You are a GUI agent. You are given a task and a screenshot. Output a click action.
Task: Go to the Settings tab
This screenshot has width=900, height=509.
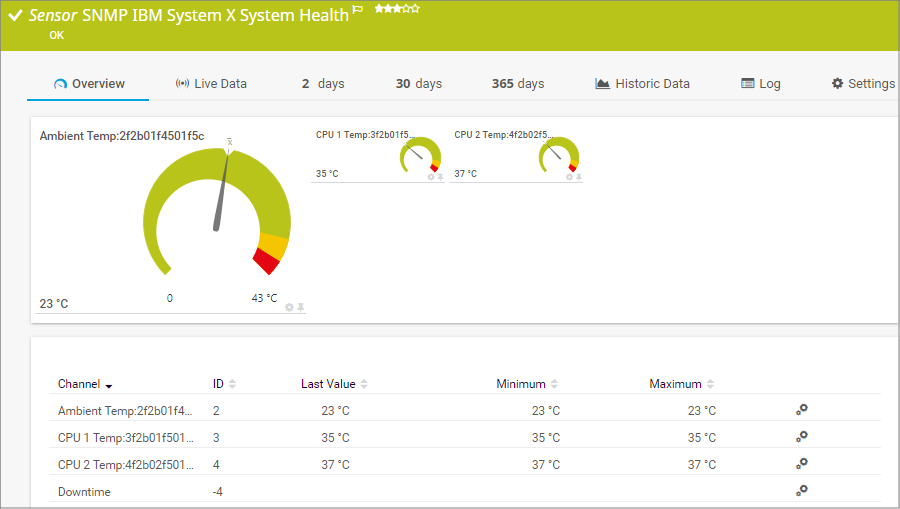[863, 84]
